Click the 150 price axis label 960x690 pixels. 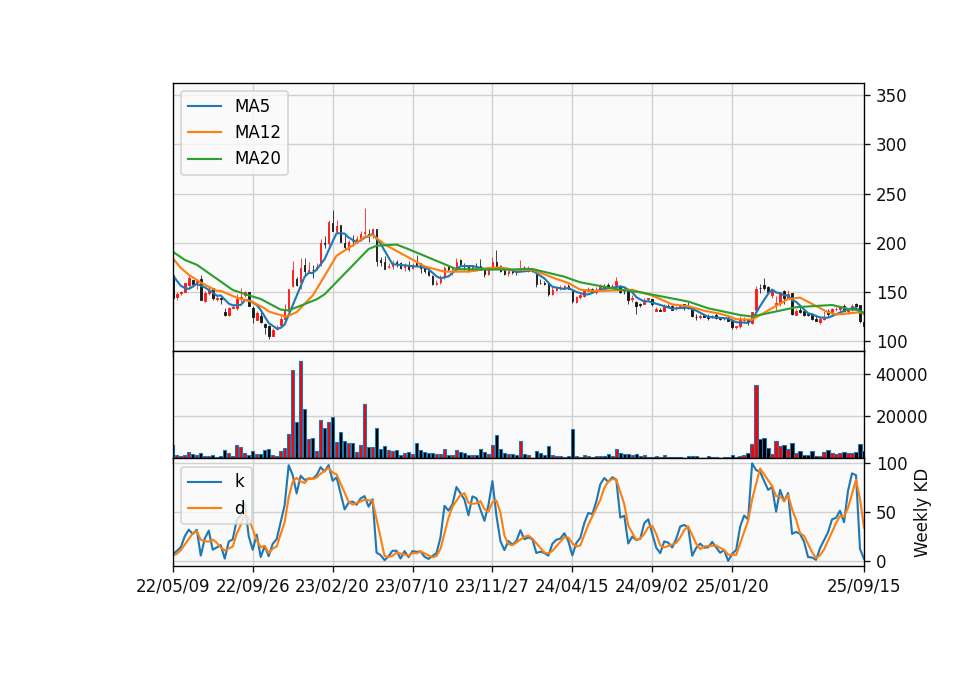click(x=891, y=293)
